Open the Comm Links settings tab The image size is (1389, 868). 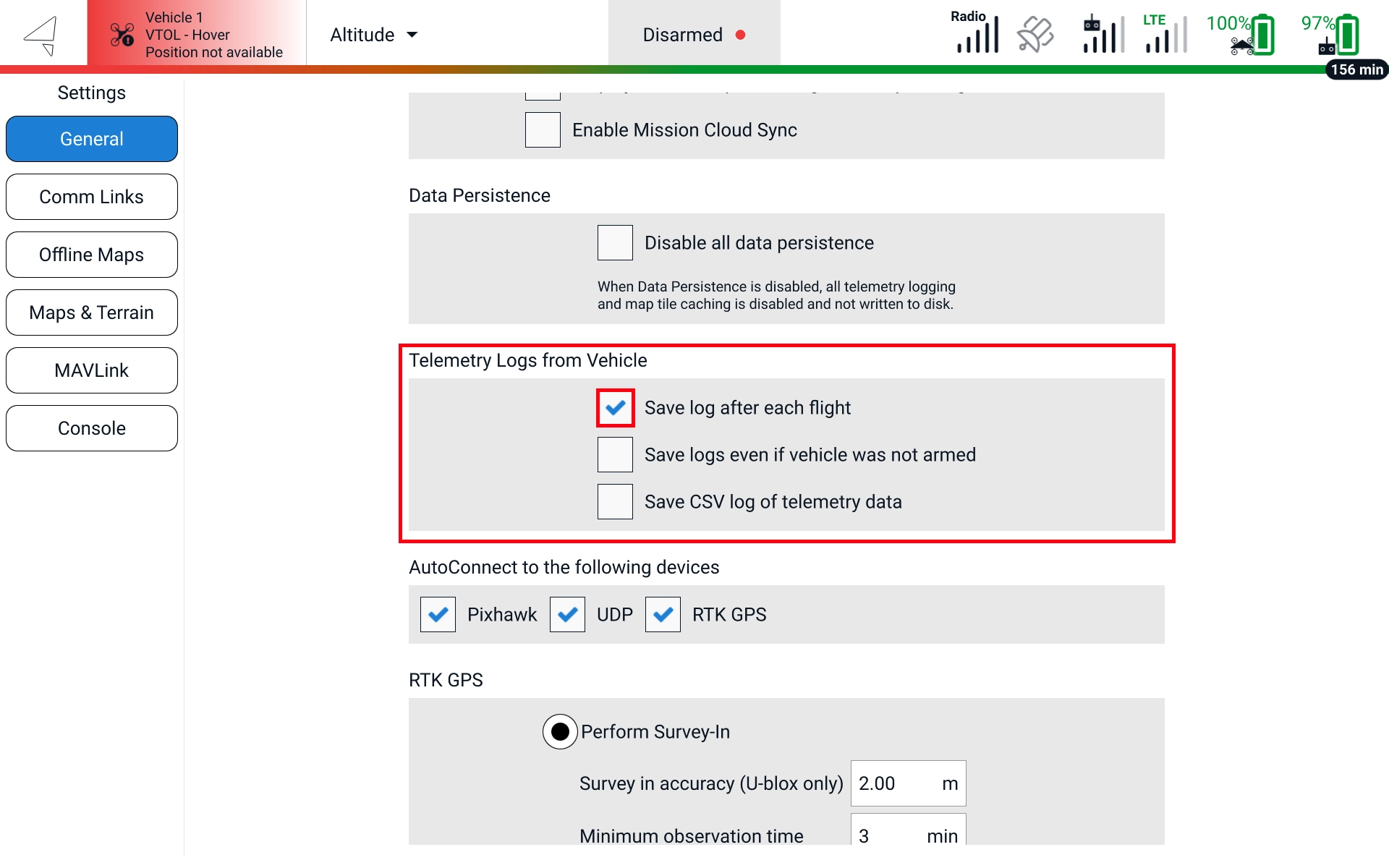(x=92, y=197)
